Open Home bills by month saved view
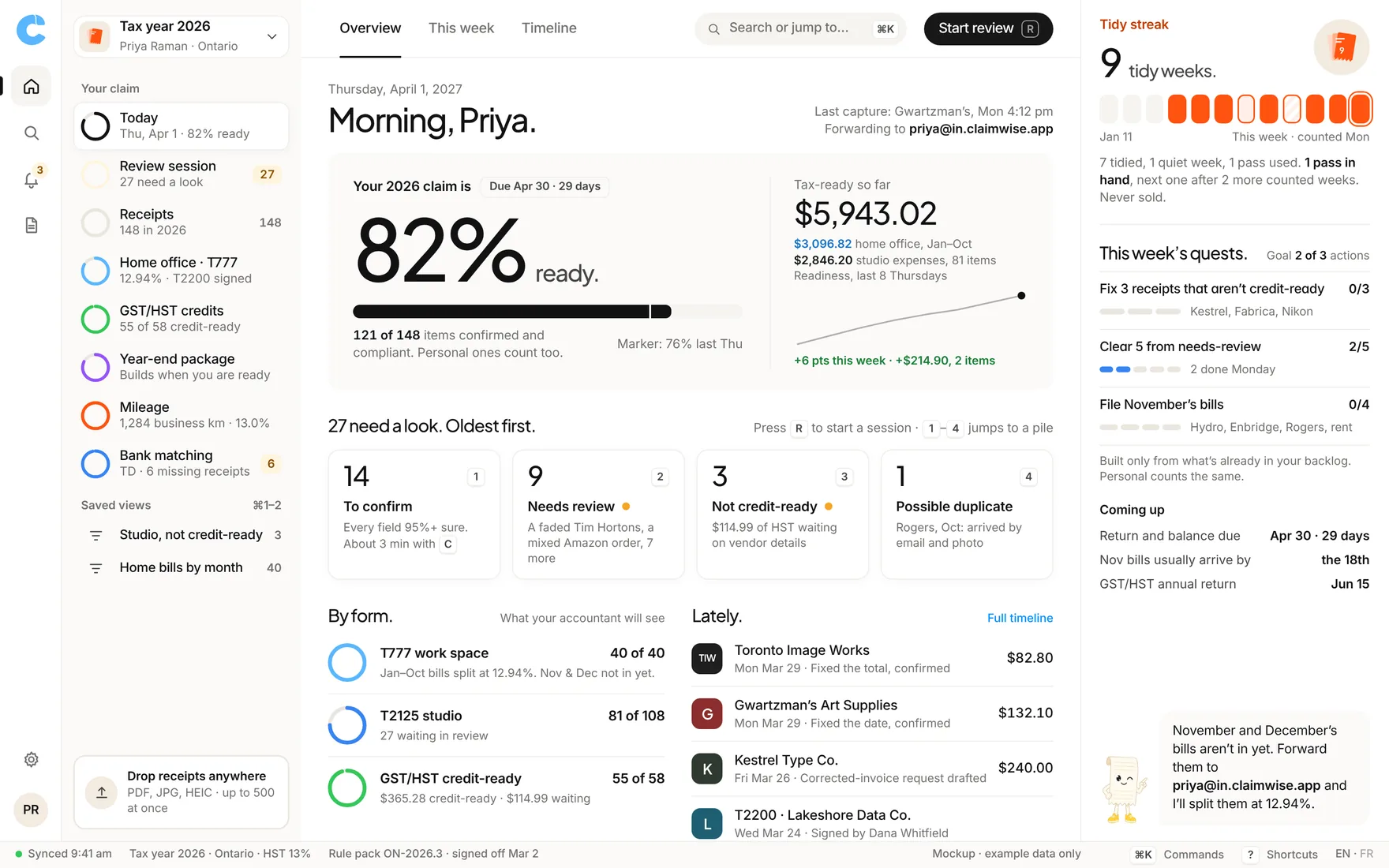1389x868 pixels. pos(182,567)
